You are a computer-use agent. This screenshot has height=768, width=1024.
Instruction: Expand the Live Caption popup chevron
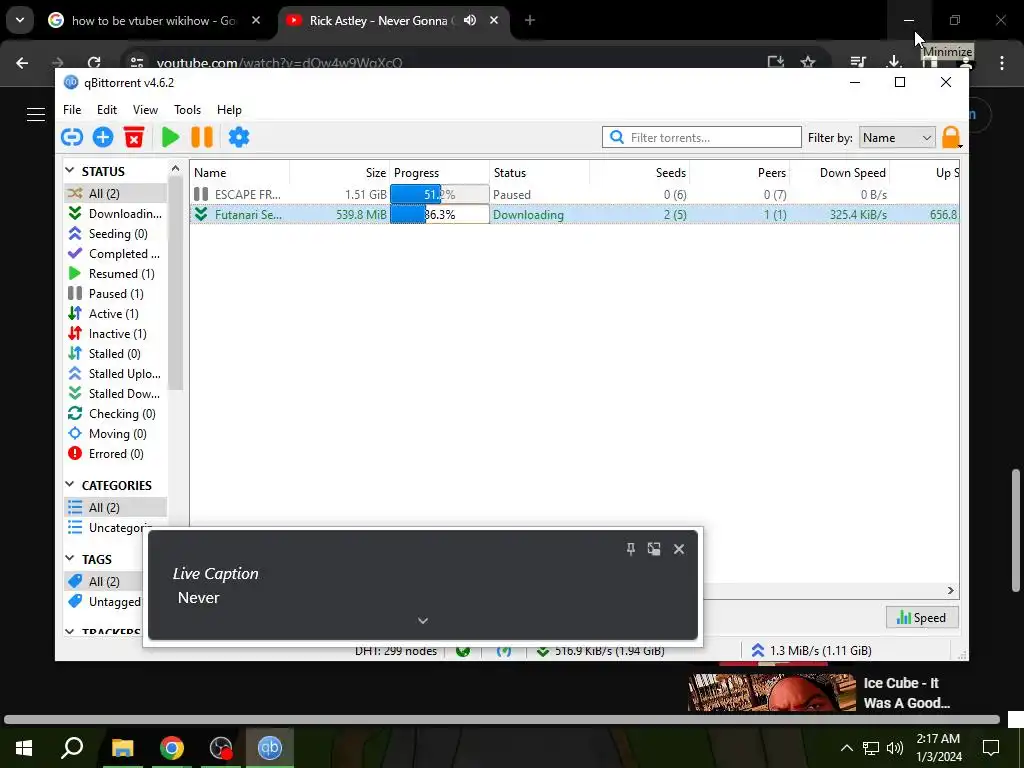423,620
